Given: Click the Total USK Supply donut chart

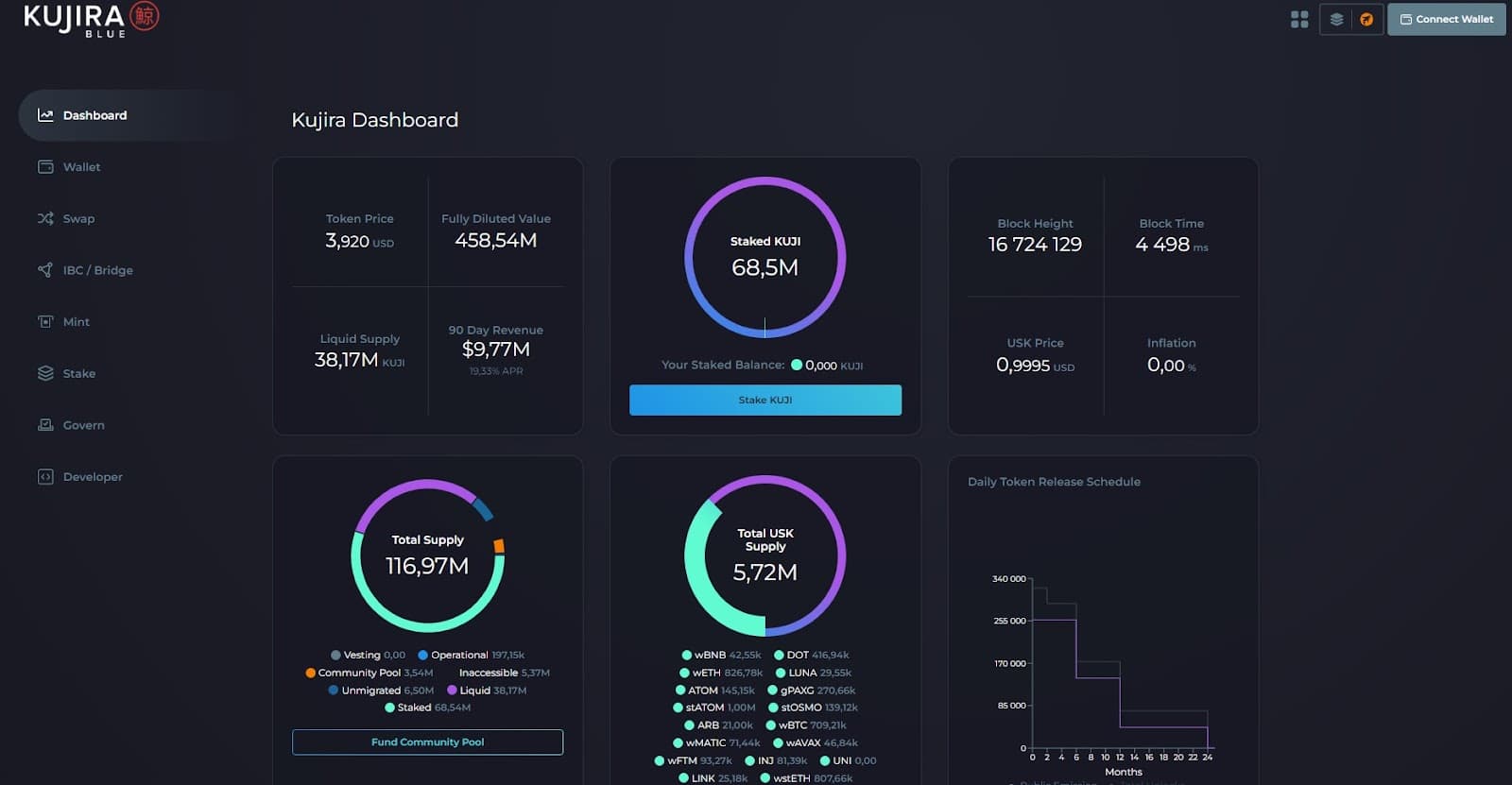Looking at the screenshot, I should [x=765, y=555].
